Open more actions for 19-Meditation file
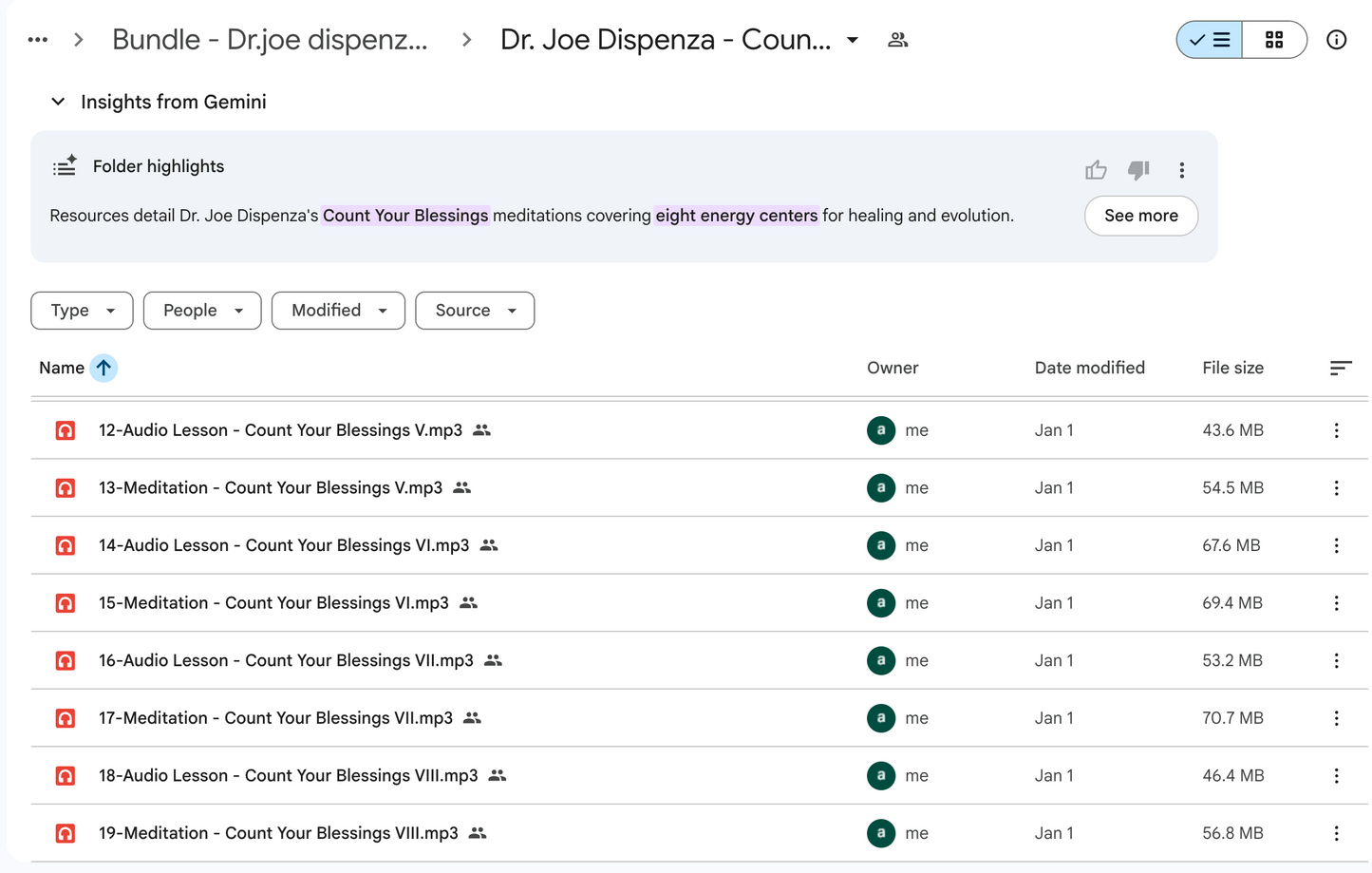 pyautogui.click(x=1336, y=833)
